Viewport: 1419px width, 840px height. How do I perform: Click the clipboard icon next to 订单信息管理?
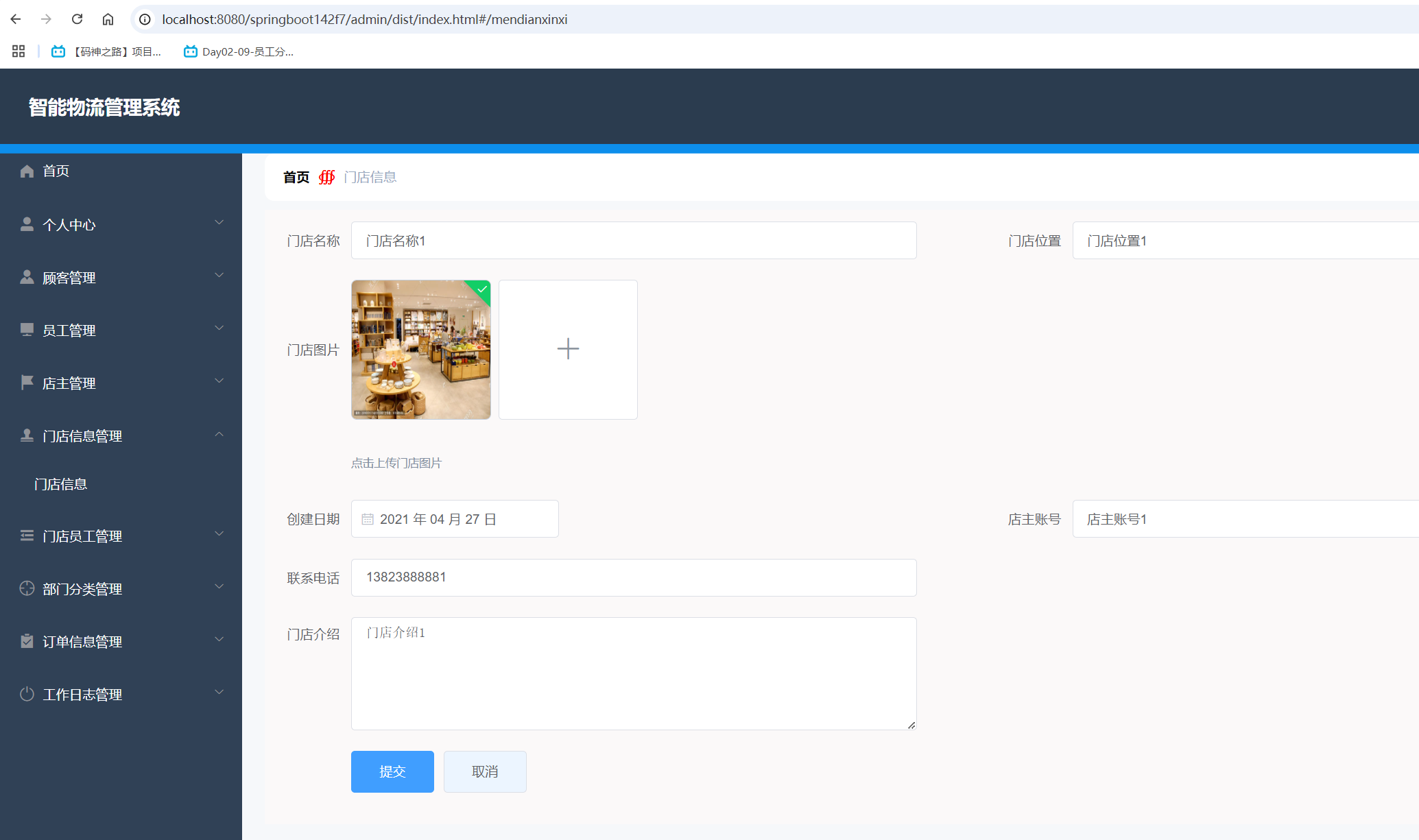tap(27, 641)
